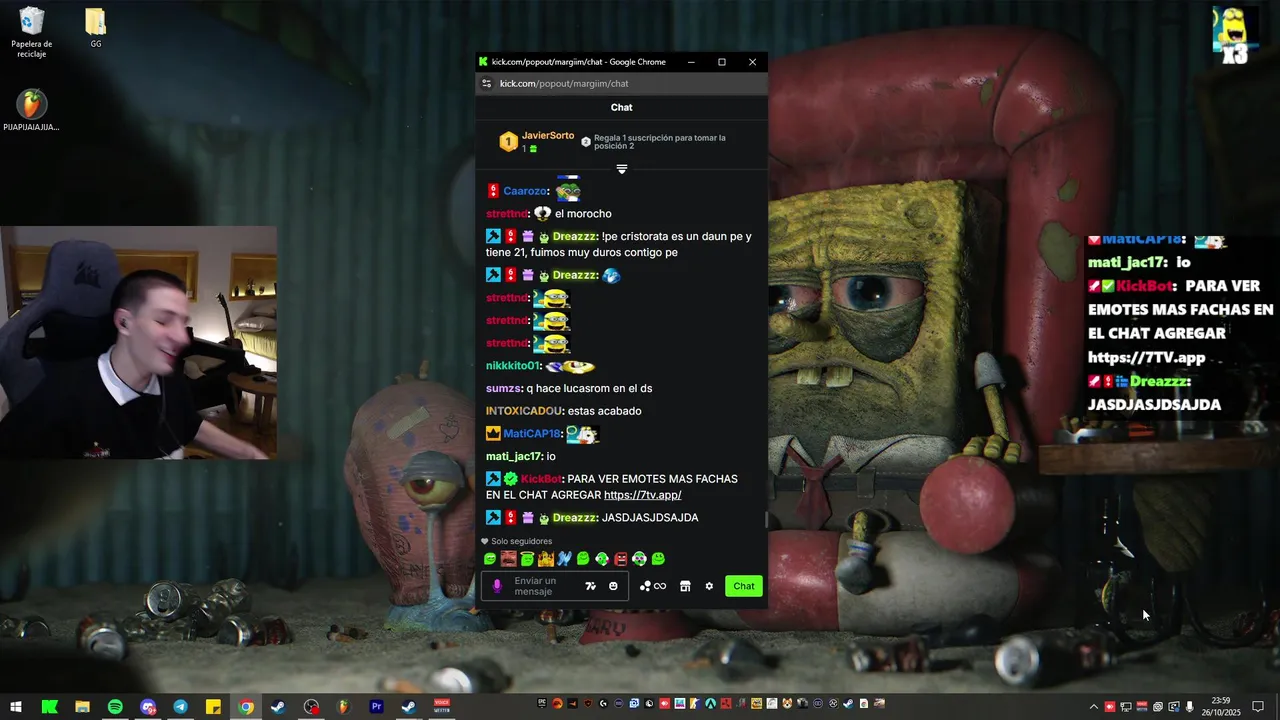The width and height of the screenshot is (1280, 720).
Task: Open Kick app from the taskbar
Action: [x=49, y=707]
